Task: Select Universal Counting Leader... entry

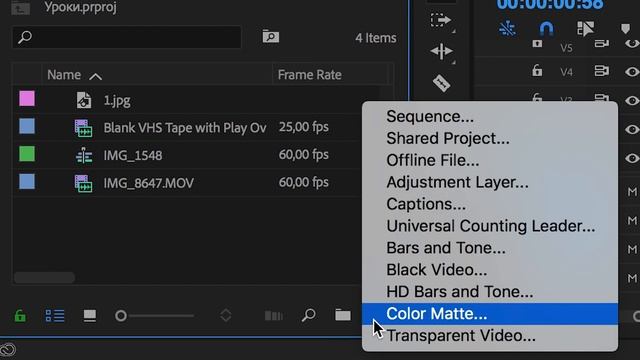Action: [491, 226]
